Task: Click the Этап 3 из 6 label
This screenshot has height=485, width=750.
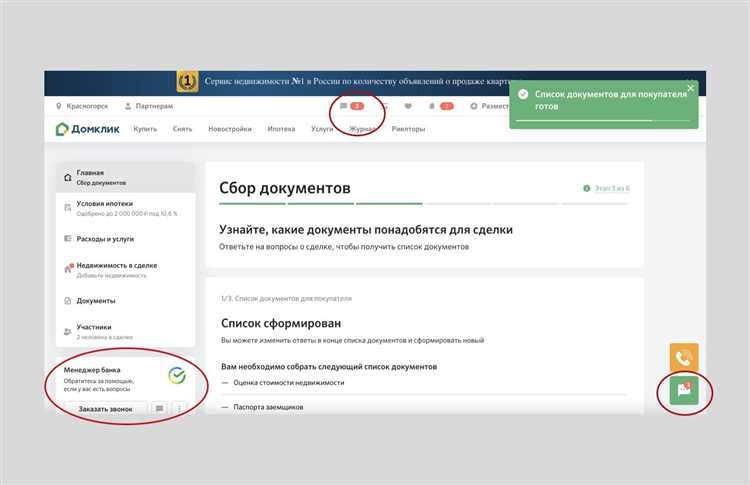Action: 612,188
